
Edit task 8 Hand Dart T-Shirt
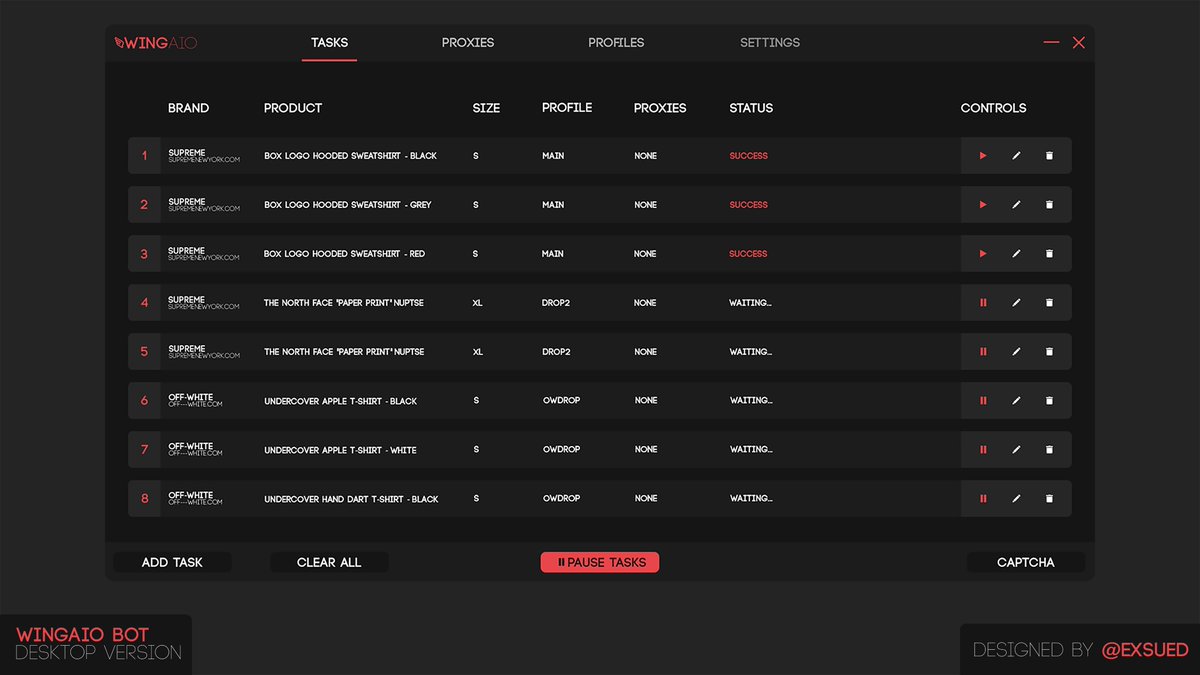pyautogui.click(x=1016, y=499)
